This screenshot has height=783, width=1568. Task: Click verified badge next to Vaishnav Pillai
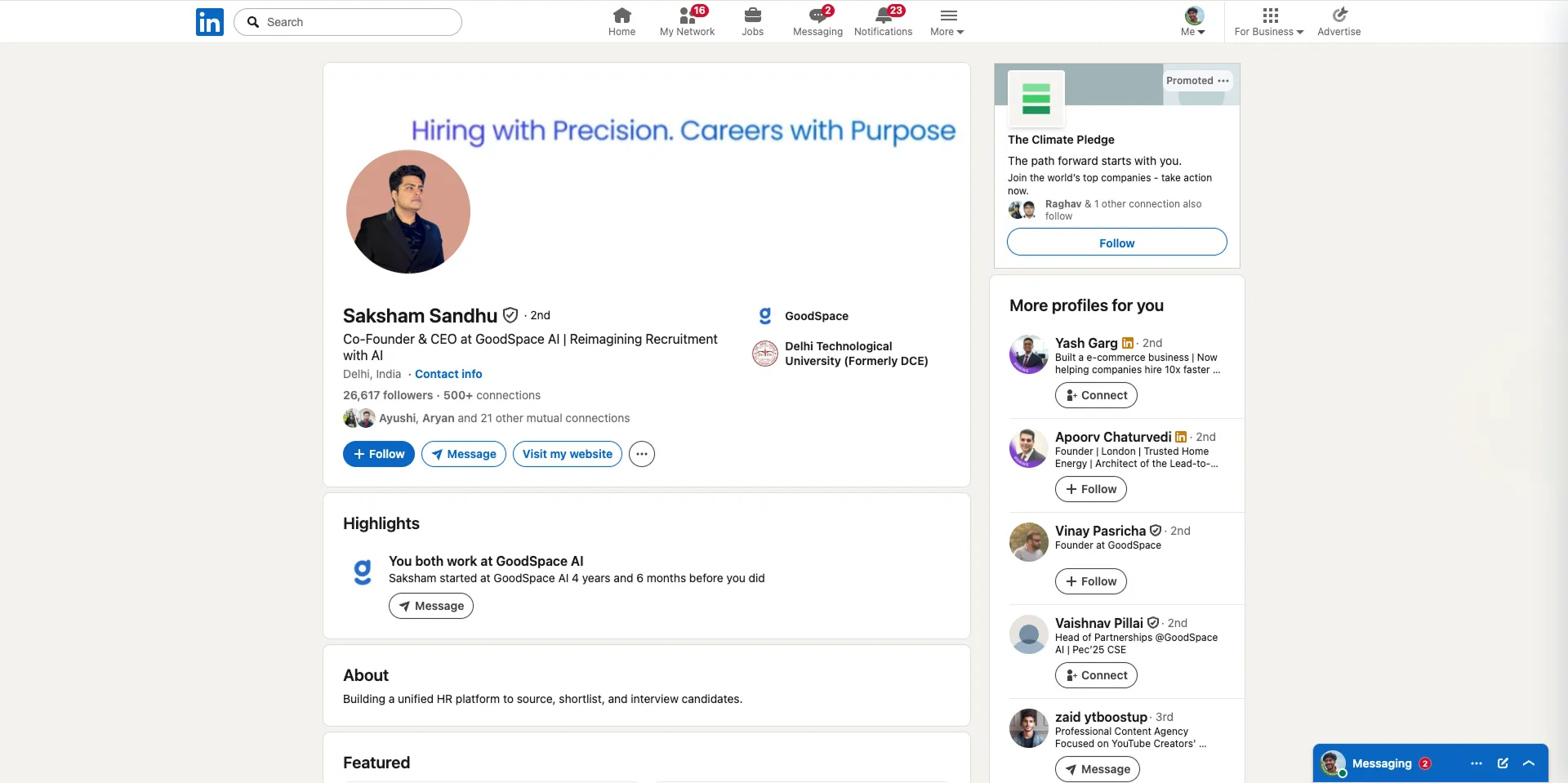[x=1153, y=623]
